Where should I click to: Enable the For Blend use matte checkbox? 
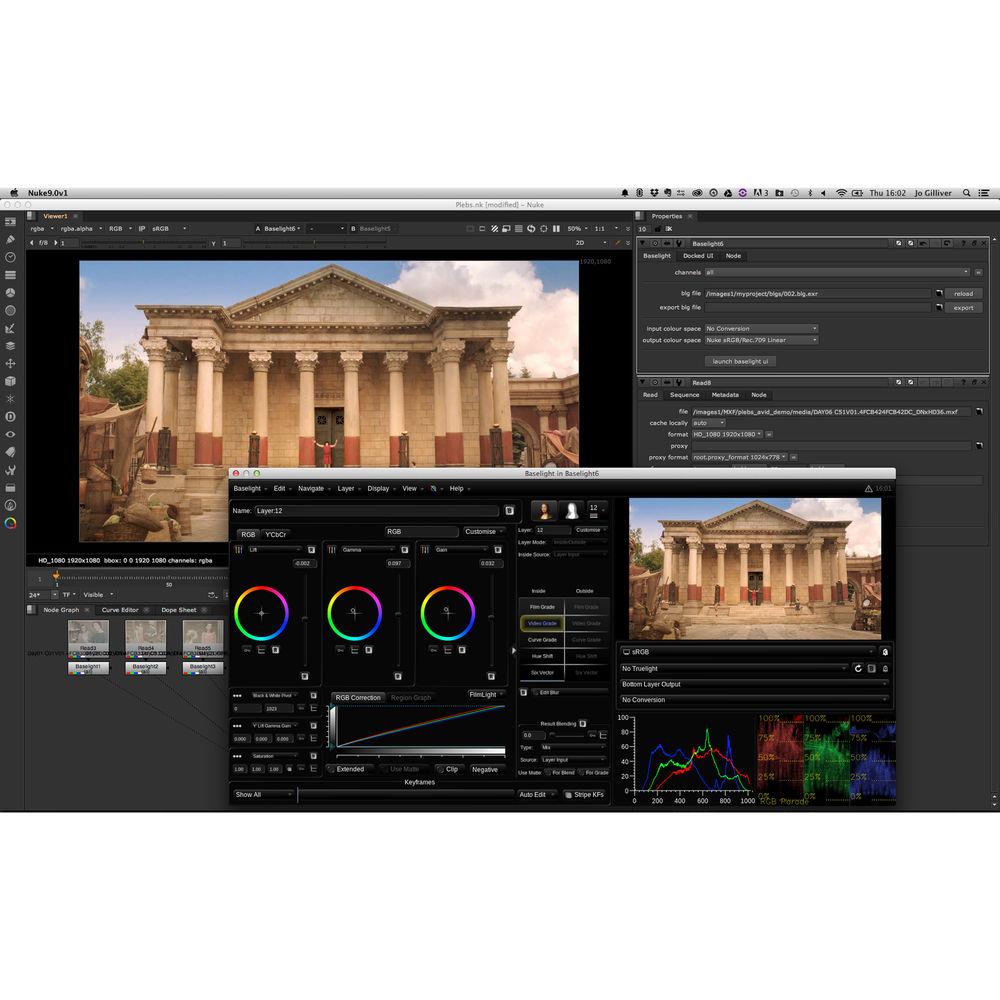click(x=547, y=772)
